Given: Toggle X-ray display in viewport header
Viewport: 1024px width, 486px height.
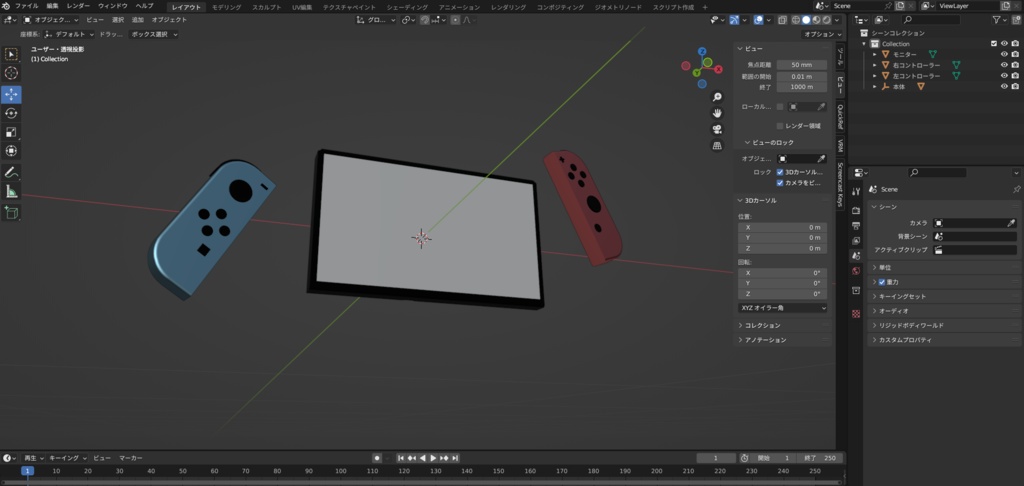Looking at the screenshot, I should (783, 20).
